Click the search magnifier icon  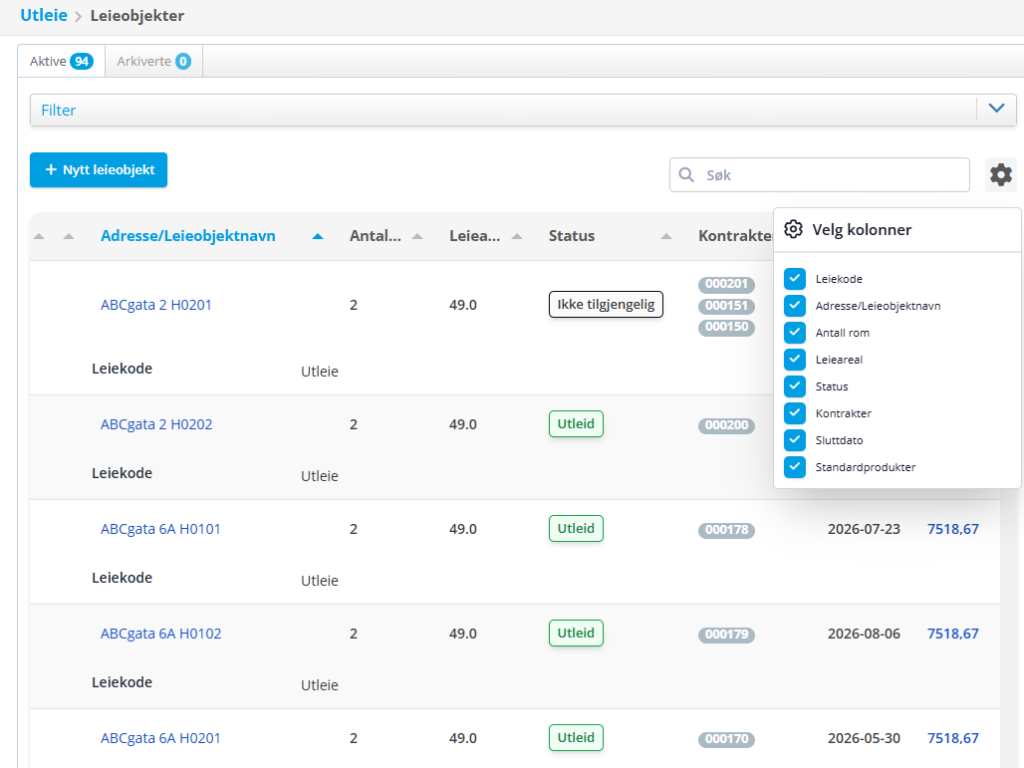tap(686, 175)
